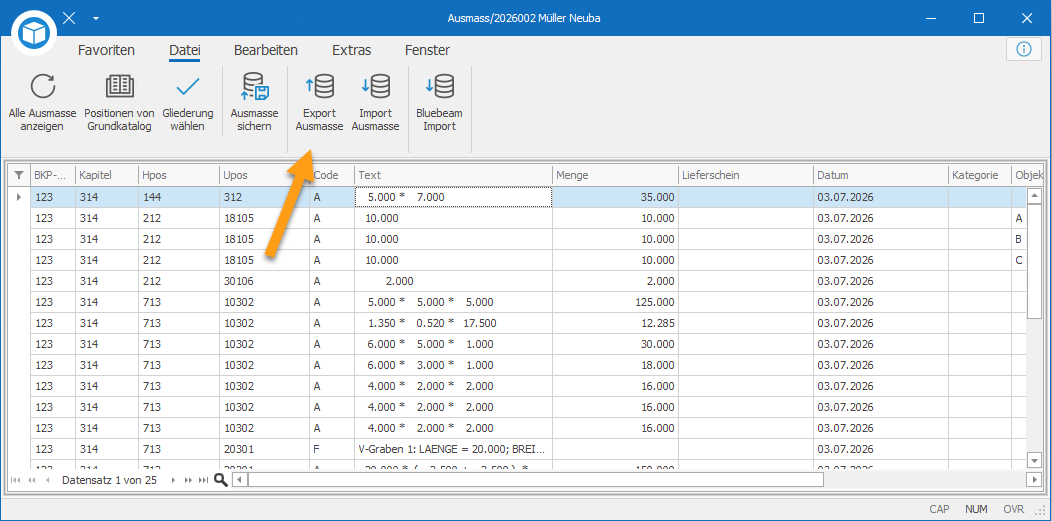
Task: Go to first record in navigator
Action: tap(15, 480)
